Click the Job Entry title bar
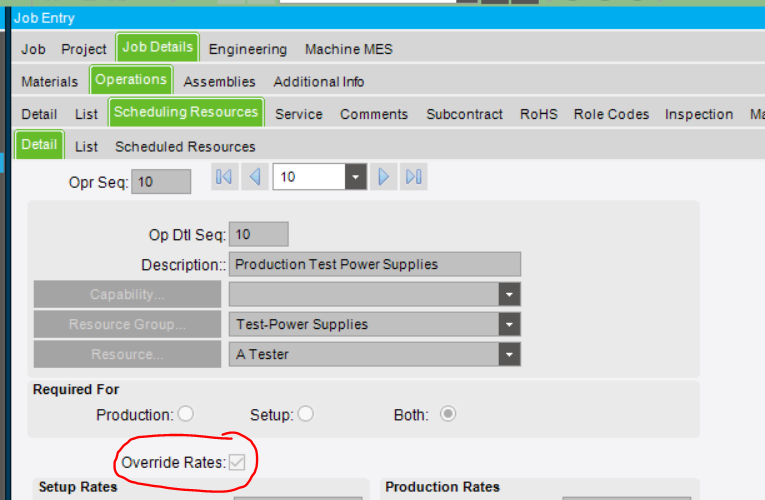Screen dimensions: 765x500 [x=388, y=18]
